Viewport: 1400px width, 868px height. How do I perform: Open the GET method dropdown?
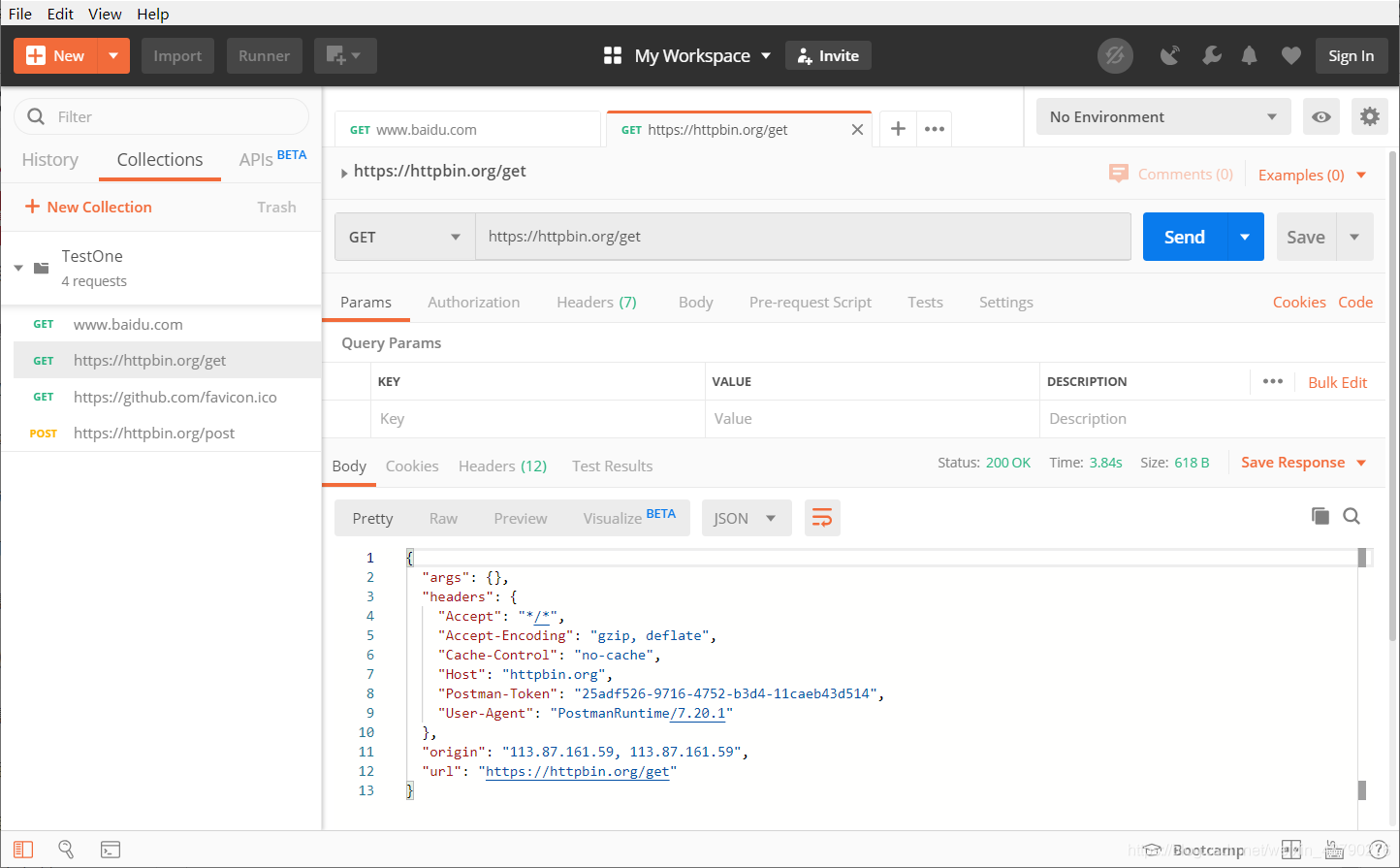click(x=404, y=237)
